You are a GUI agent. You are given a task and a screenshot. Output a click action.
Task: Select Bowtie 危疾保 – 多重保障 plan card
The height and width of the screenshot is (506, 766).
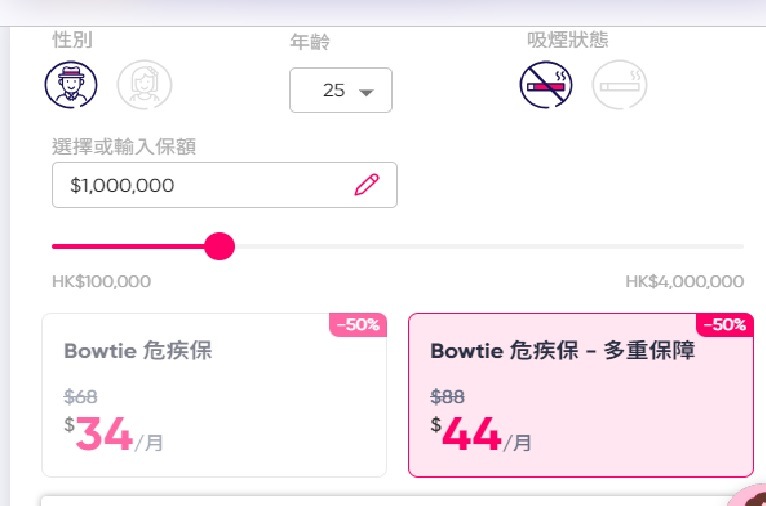[x=581, y=395]
